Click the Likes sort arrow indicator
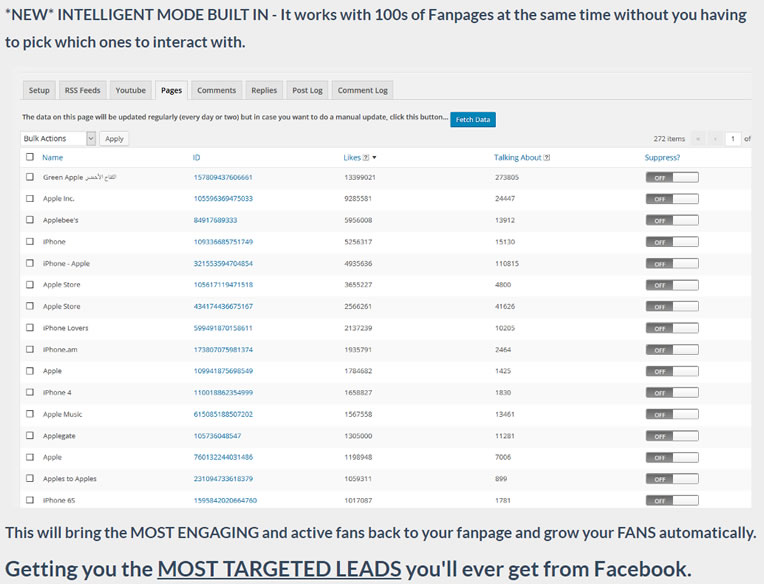764x584 pixels. (374, 158)
